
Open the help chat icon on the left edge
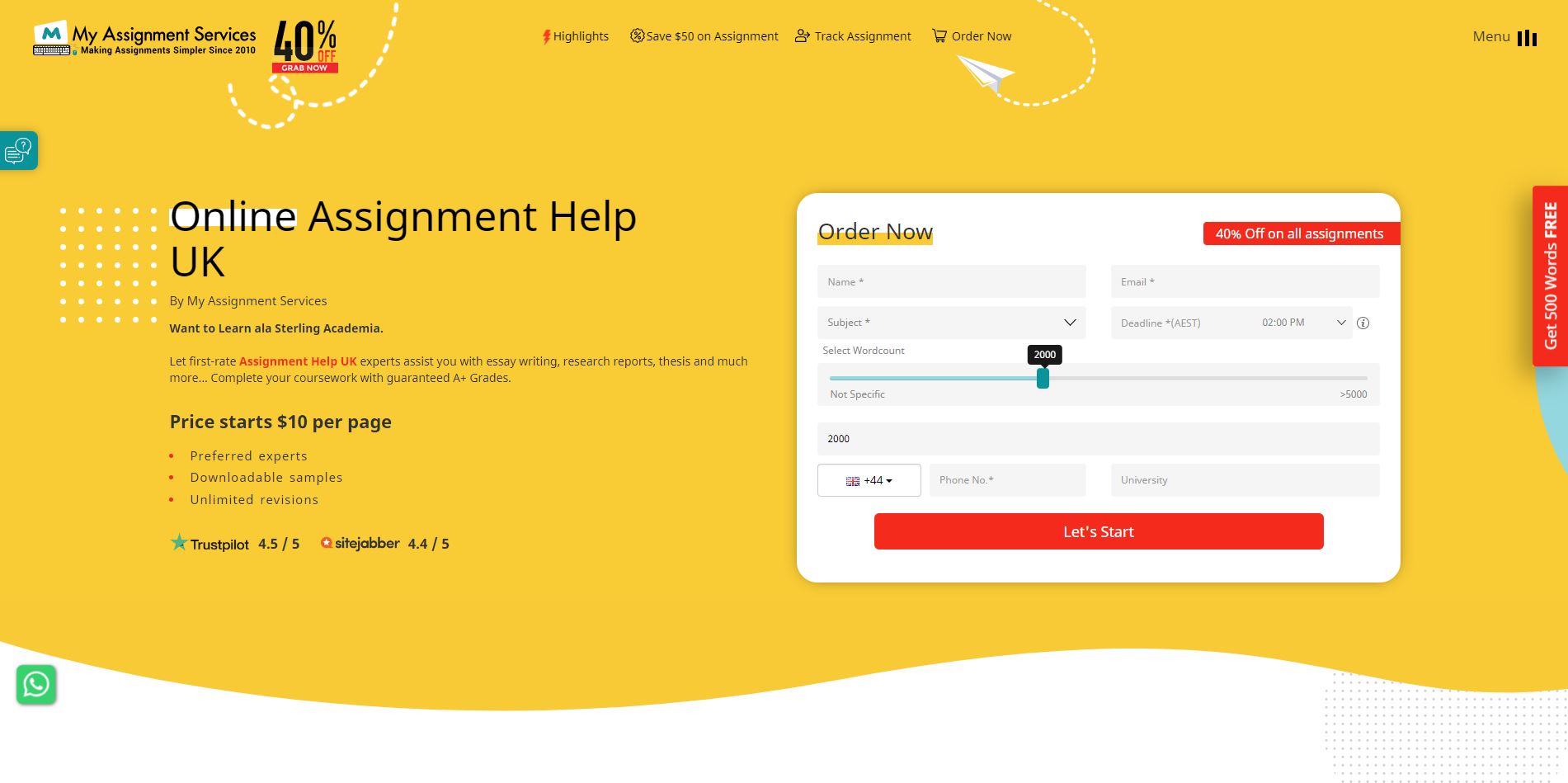(x=18, y=150)
